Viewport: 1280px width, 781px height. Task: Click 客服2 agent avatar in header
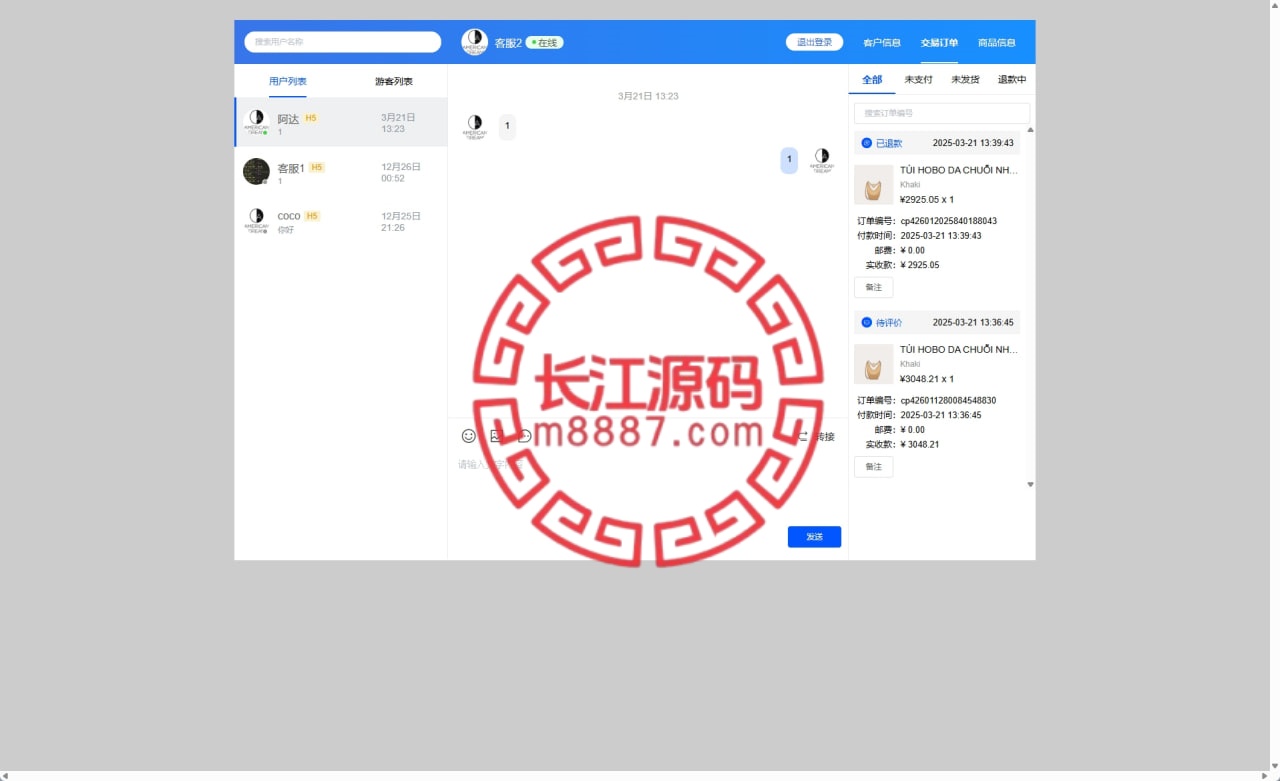pyautogui.click(x=475, y=42)
